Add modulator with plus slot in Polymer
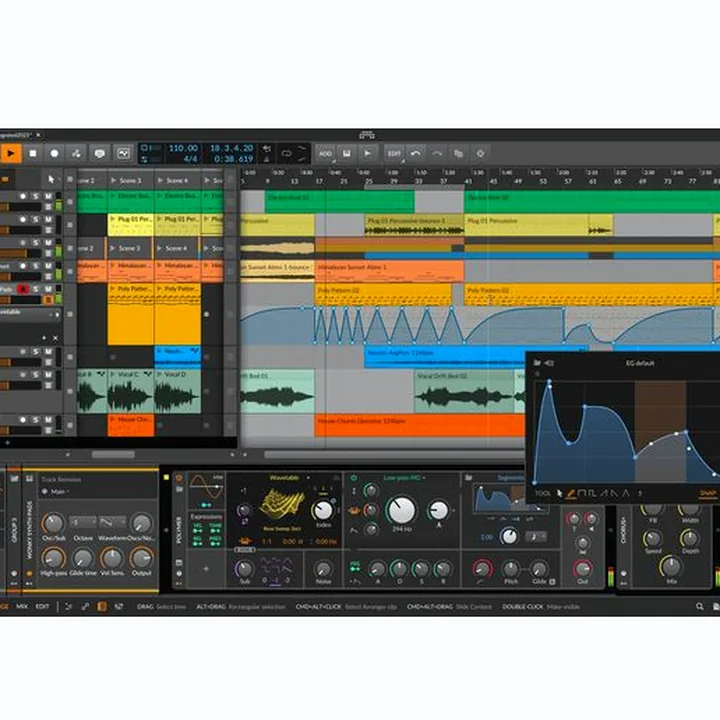 (206, 568)
